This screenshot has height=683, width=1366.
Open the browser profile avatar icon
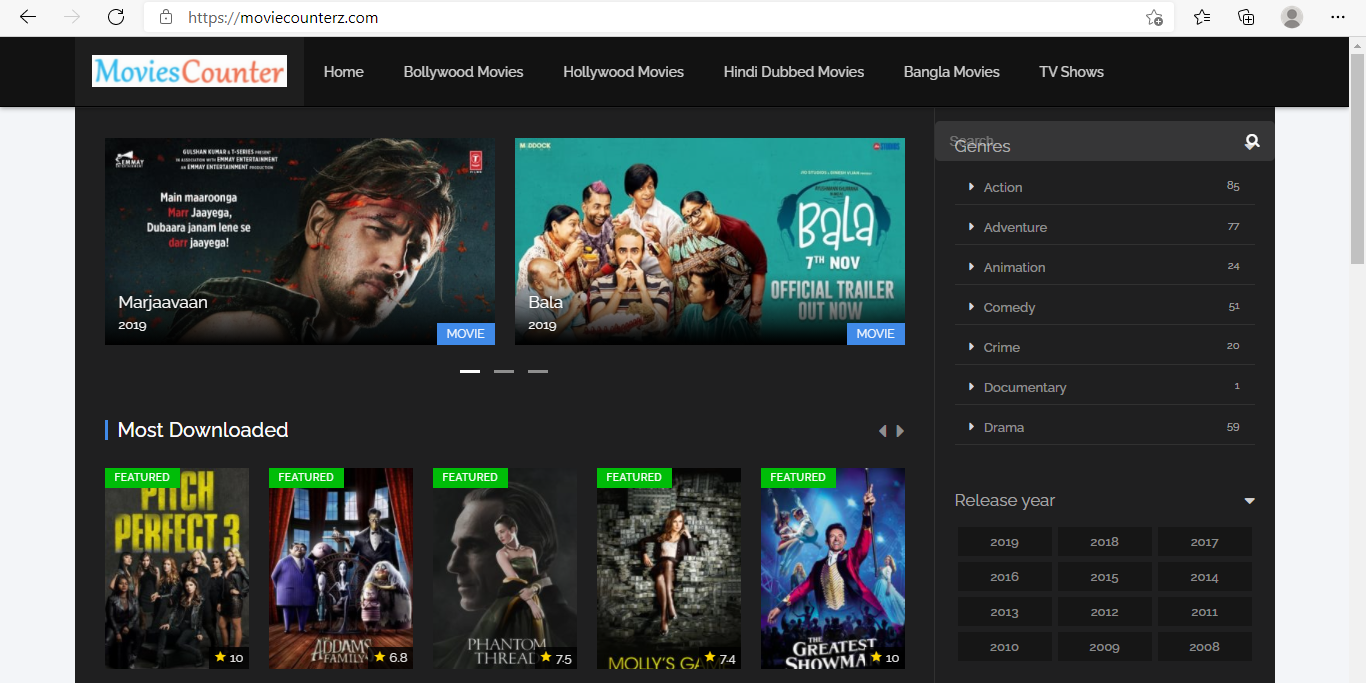pos(1292,17)
